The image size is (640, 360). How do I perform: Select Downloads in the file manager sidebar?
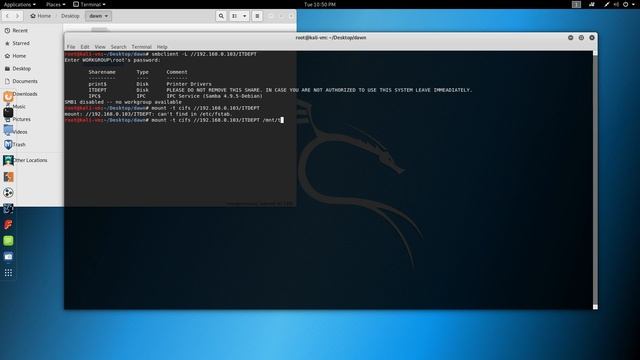click(24, 94)
